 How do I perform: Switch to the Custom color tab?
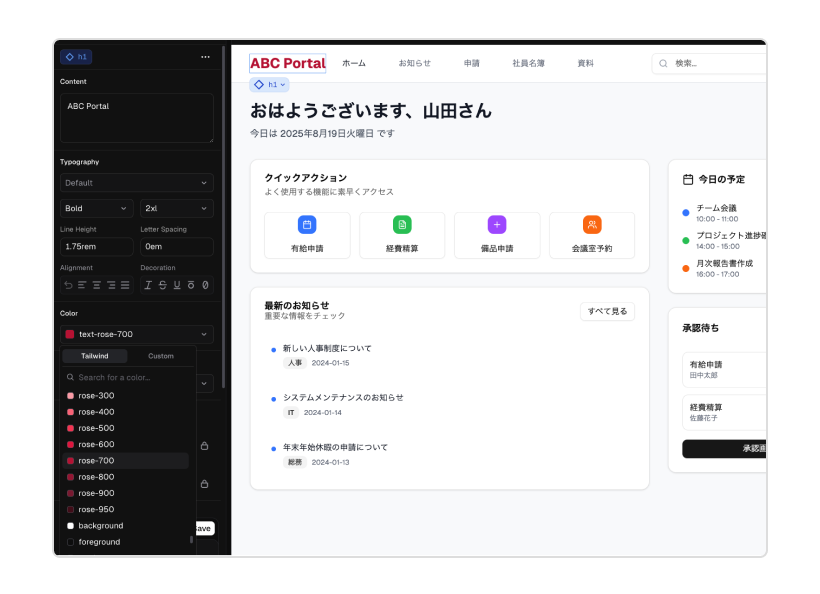tap(160, 356)
